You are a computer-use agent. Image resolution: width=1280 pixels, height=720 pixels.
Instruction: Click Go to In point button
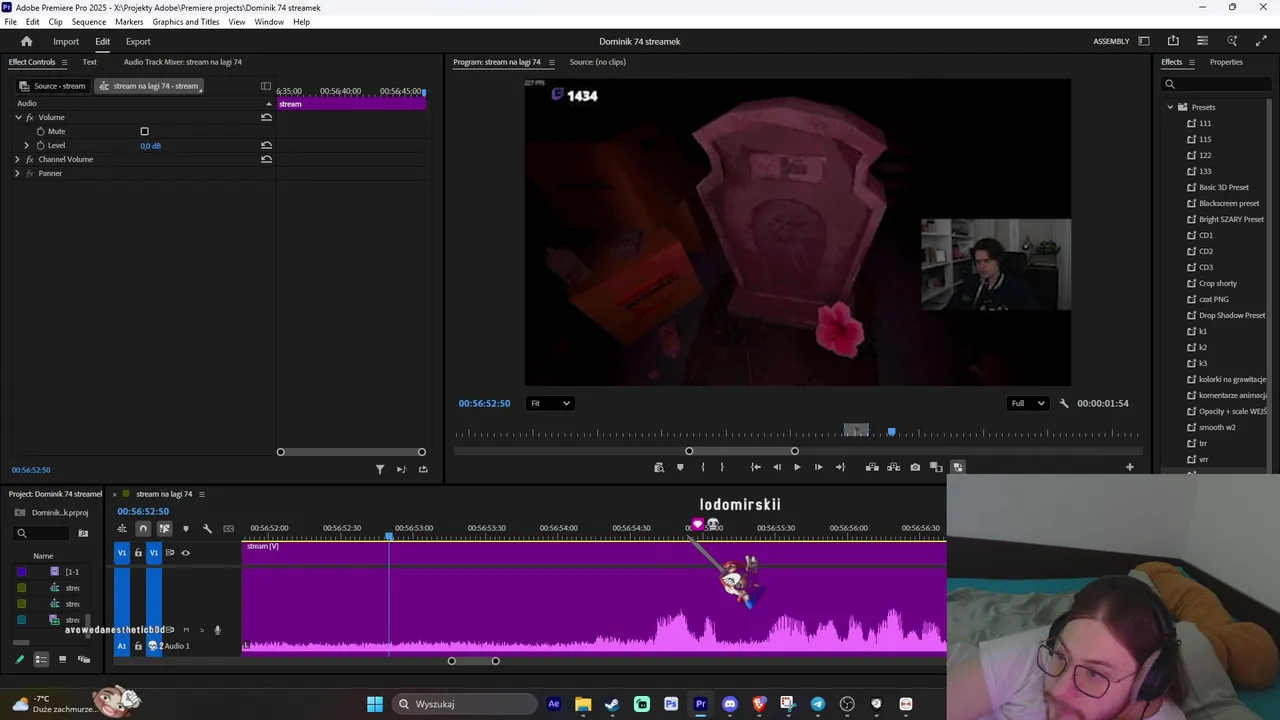point(755,467)
